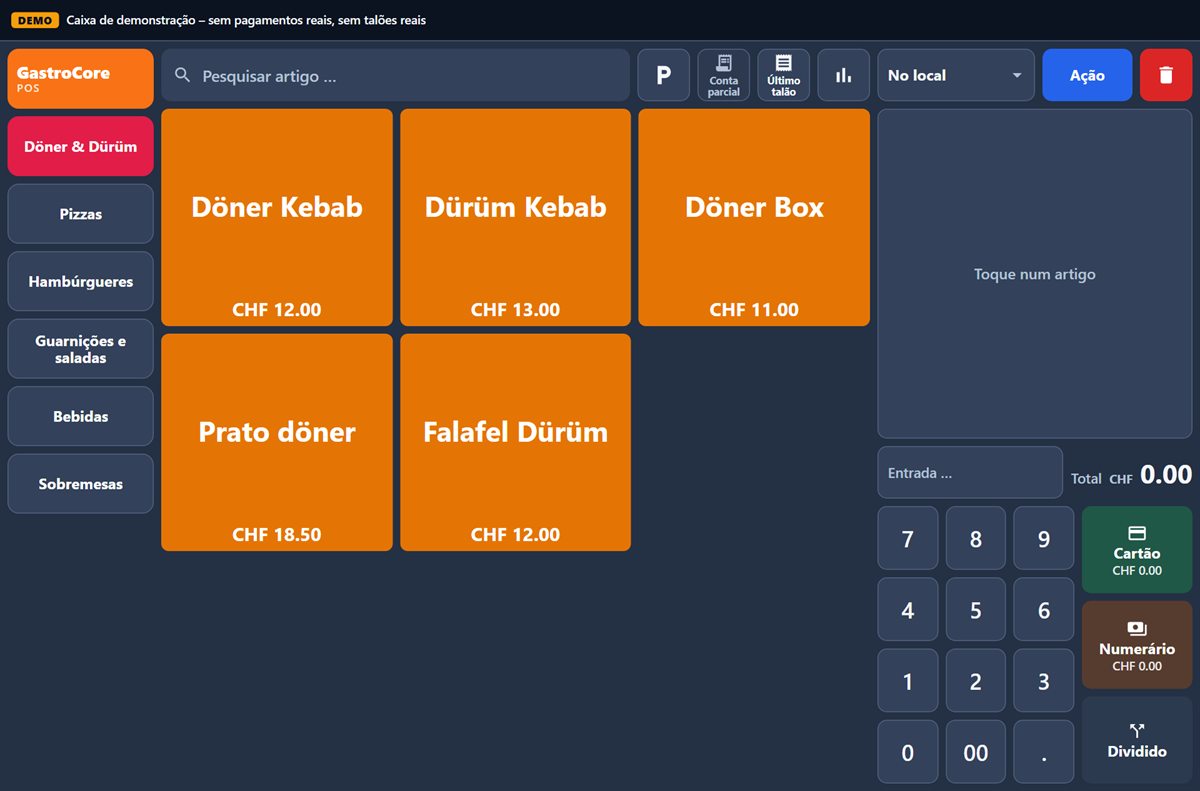Add the Falafel Dürüm item

pyautogui.click(x=515, y=442)
